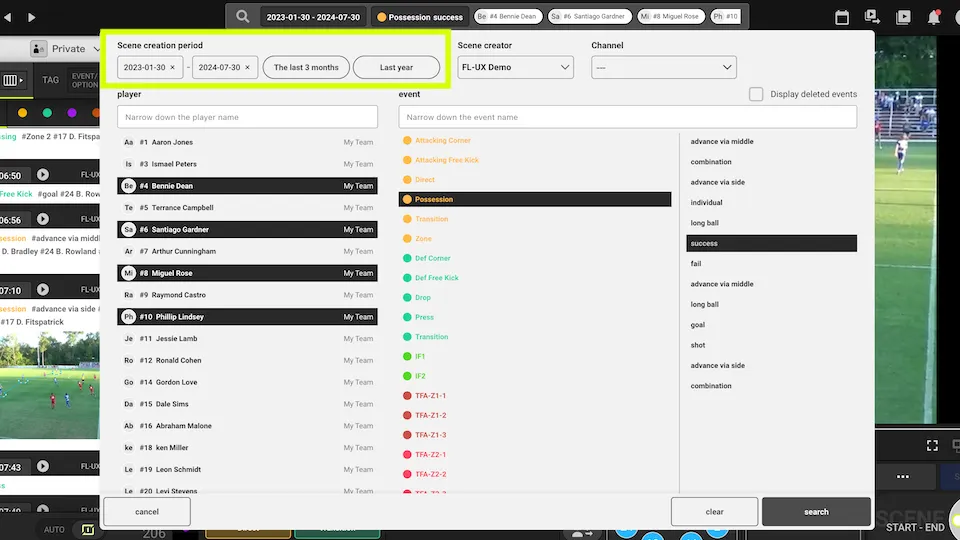
Task: Switch the list layout view icon
Action: 13,80
